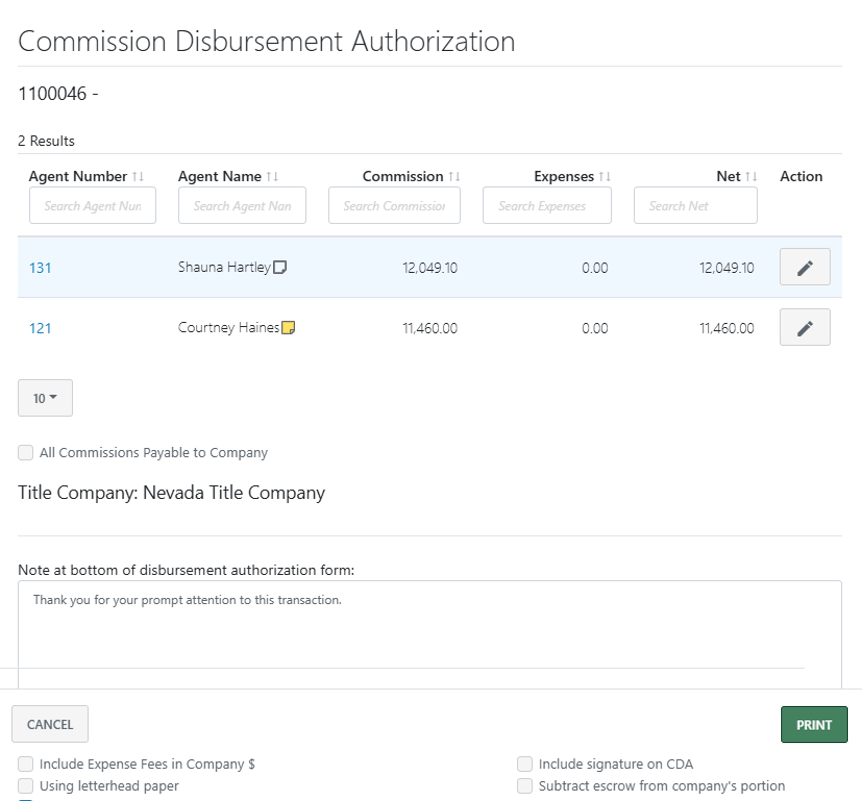
Task: Check Include signature on CDA
Action: 525,763
